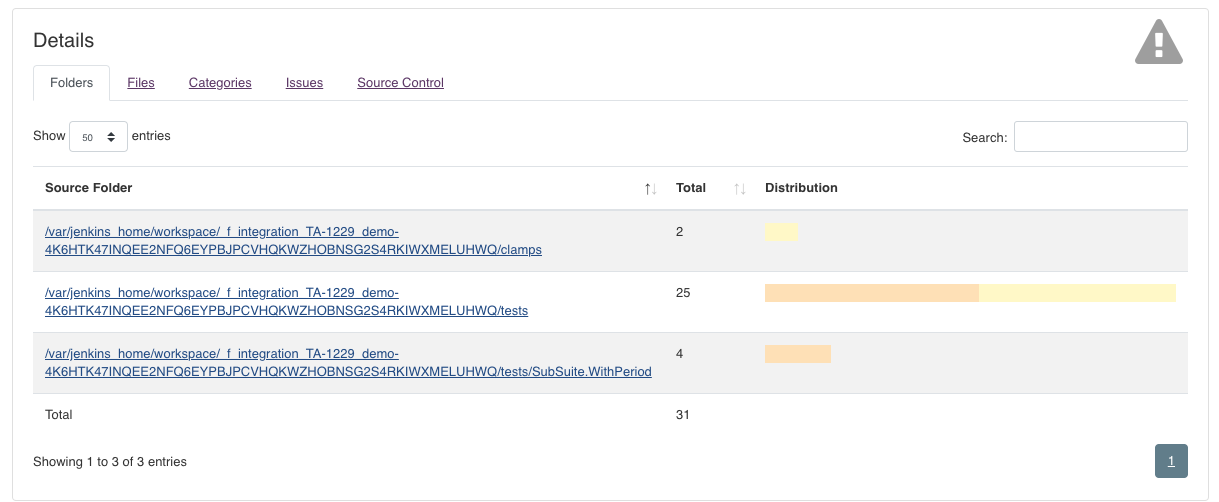
Task: Go to the Issues tab
Action: click(x=304, y=83)
